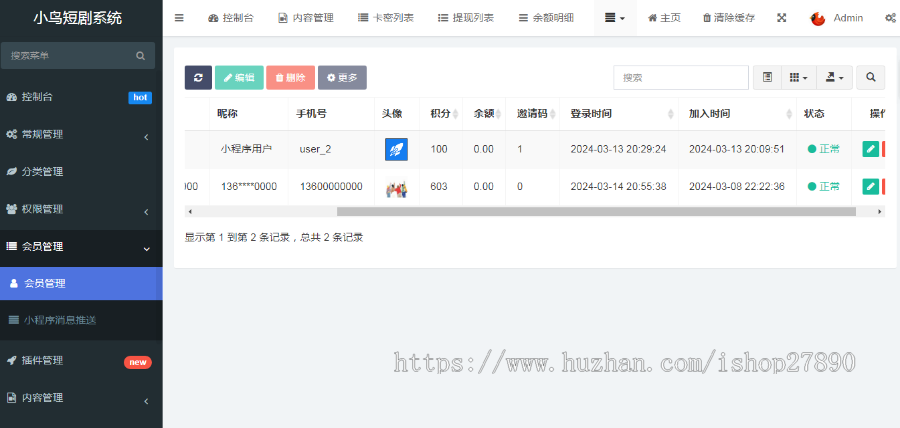Click the scrollbar right arrow

pyautogui.click(x=880, y=211)
